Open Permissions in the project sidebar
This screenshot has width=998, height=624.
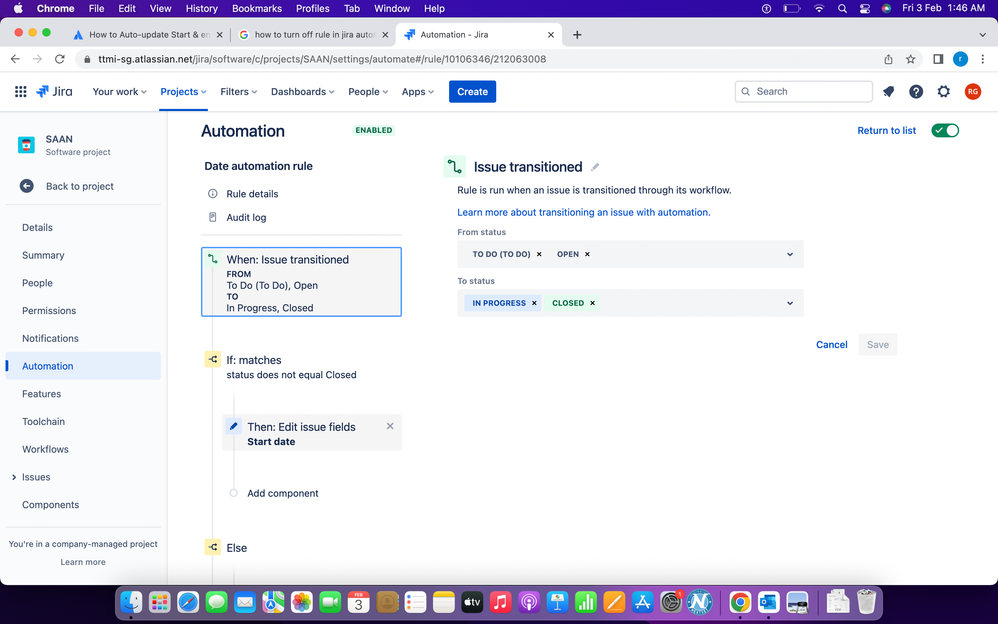click(49, 311)
